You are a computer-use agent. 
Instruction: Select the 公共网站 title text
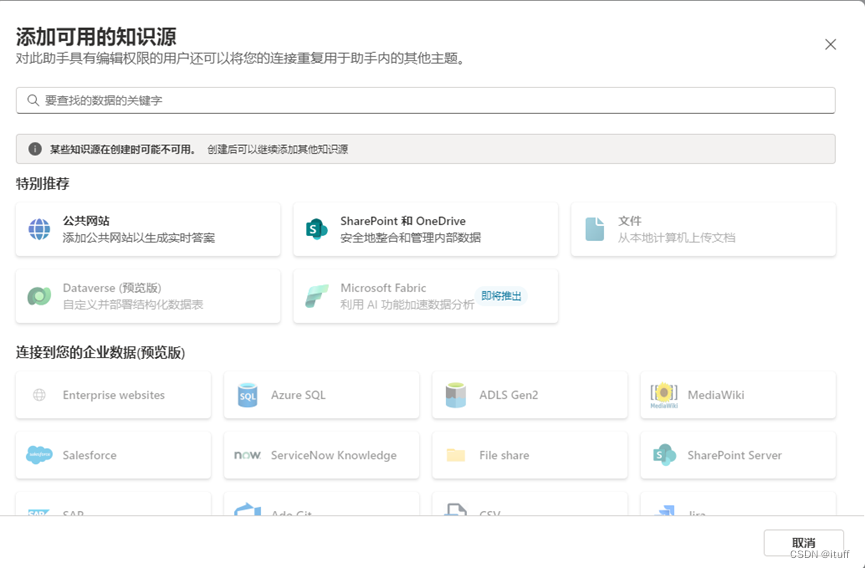pyautogui.click(x=86, y=221)
